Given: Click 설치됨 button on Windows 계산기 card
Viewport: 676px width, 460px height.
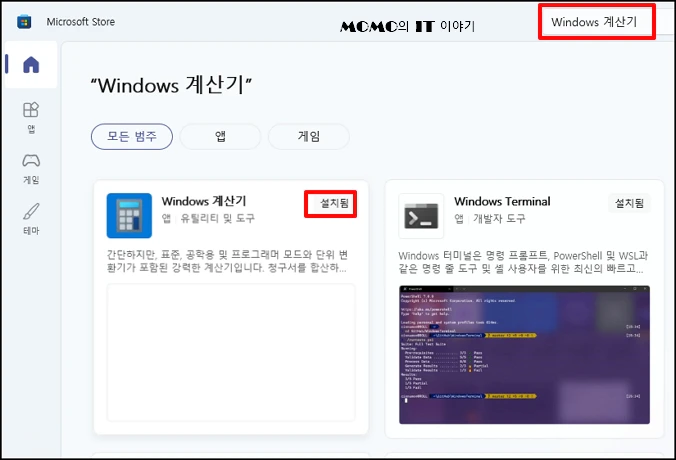Looking at the screenshot, I should pos(334,203).
